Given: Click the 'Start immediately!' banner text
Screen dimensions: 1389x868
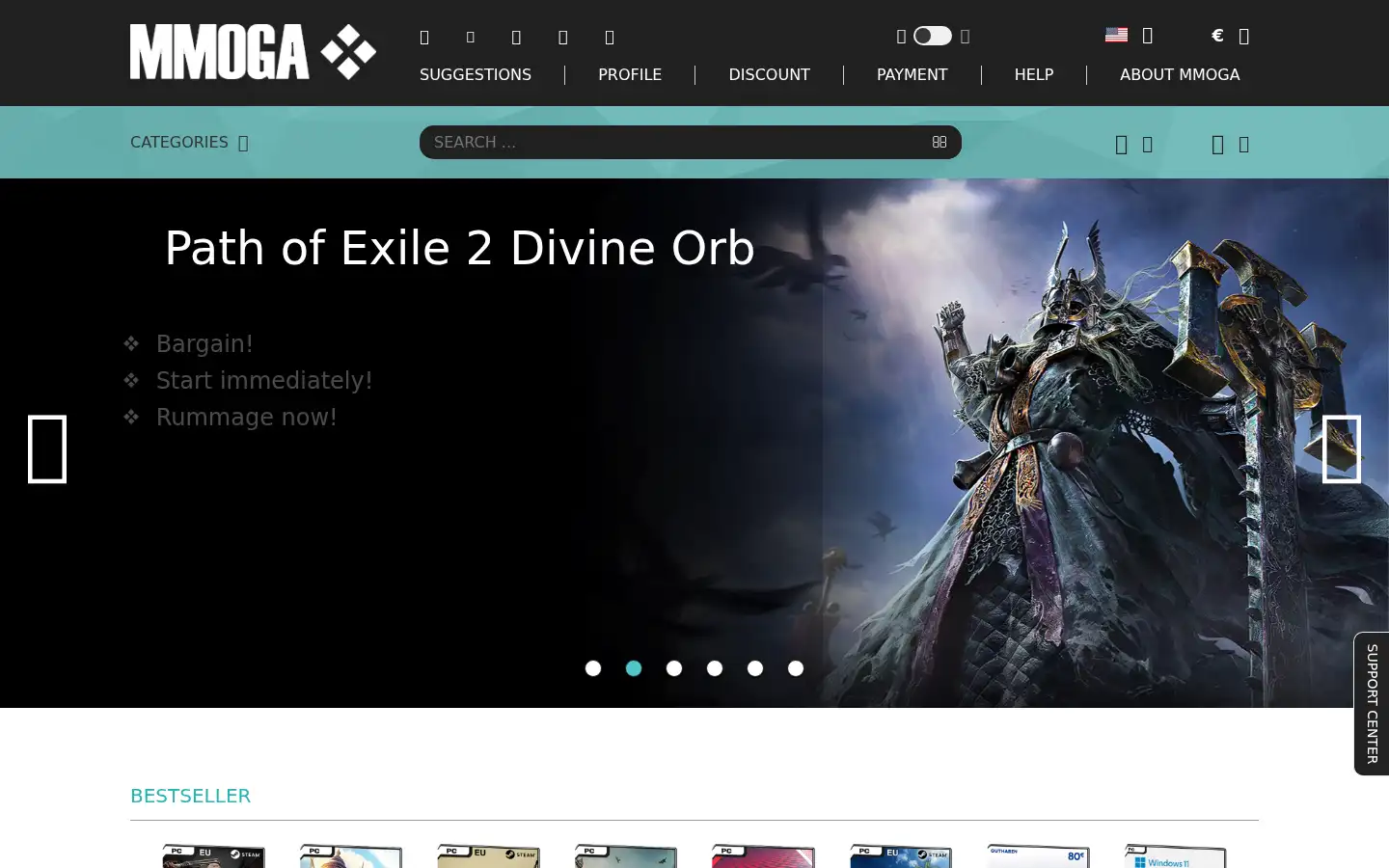Looking at the screenshot, I should click(x=264, y=381).
